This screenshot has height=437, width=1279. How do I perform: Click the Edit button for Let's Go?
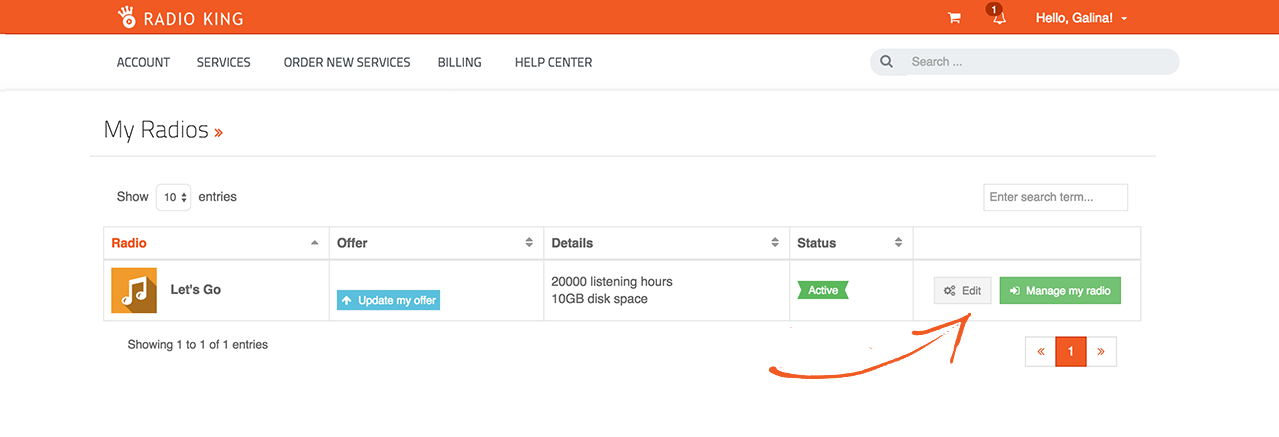[x=963, y=291]
